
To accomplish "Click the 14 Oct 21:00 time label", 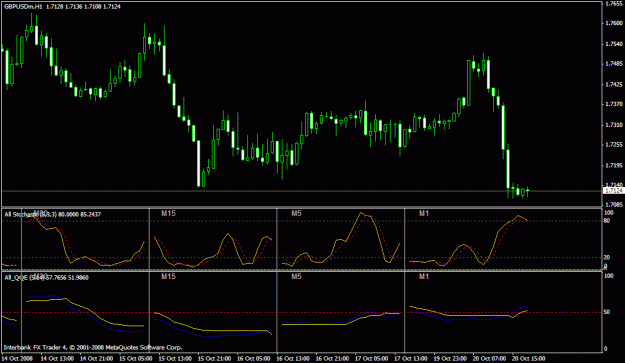I will [96, 358].
